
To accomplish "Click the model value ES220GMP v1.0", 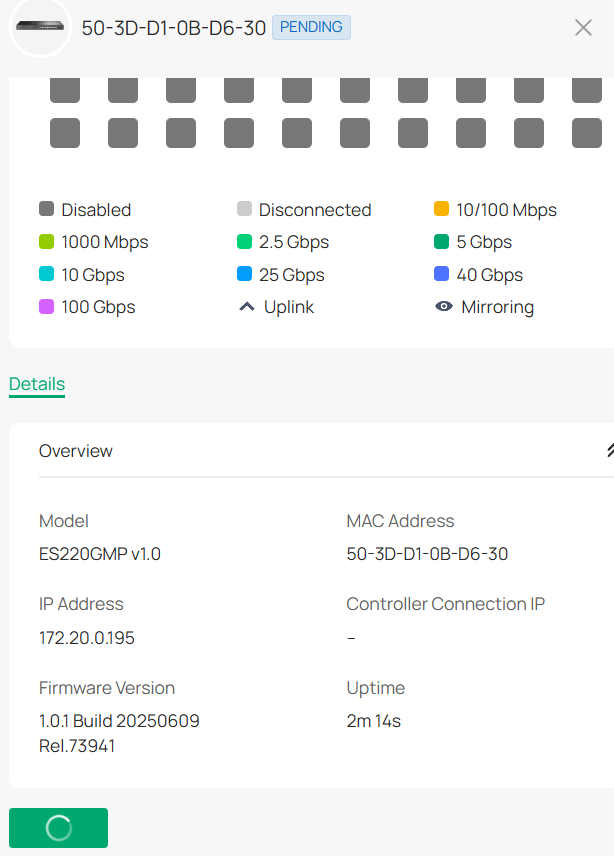I will pyautogui.click(x=100, y=553).
